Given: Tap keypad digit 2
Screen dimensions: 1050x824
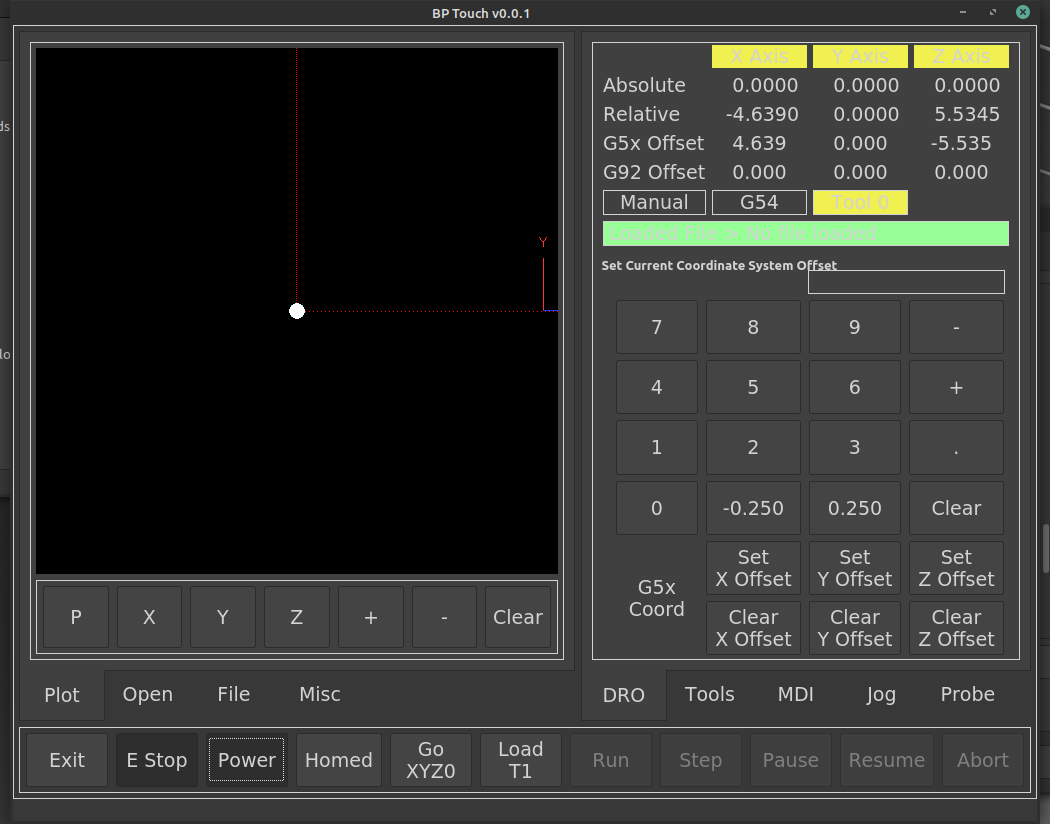Looking at the screenshot, I should point(753,448).
